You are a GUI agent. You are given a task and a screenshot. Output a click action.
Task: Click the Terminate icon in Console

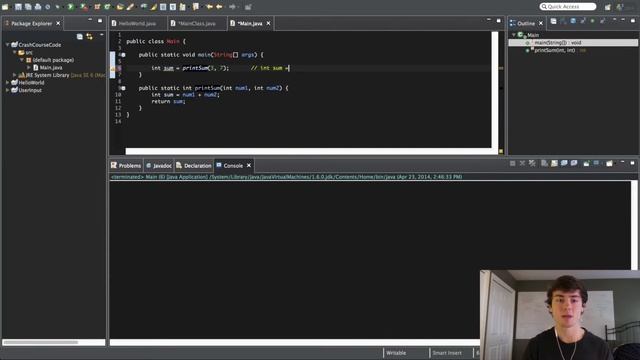(x=513, y=163)
